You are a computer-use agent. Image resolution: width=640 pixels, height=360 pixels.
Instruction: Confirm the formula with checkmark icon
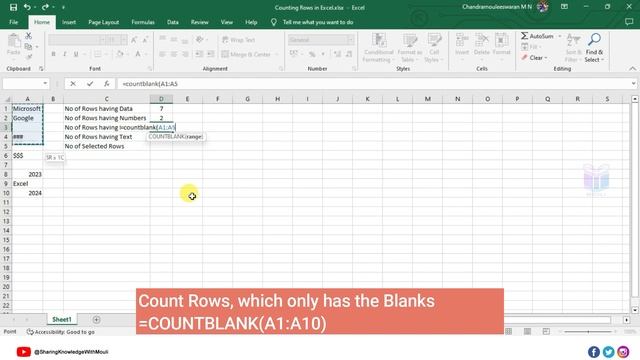[x=90, y=84]
